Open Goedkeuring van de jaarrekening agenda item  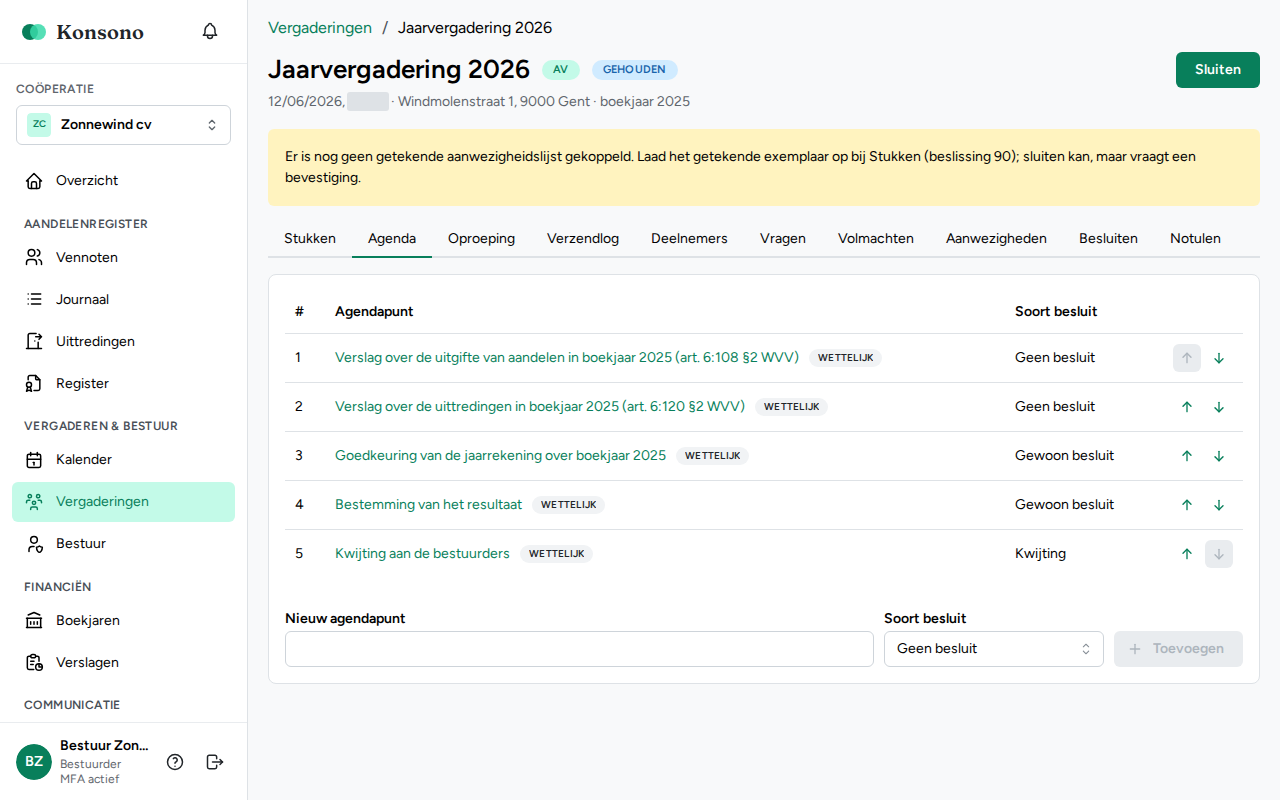pyautogui.click(x=500, y=456)
